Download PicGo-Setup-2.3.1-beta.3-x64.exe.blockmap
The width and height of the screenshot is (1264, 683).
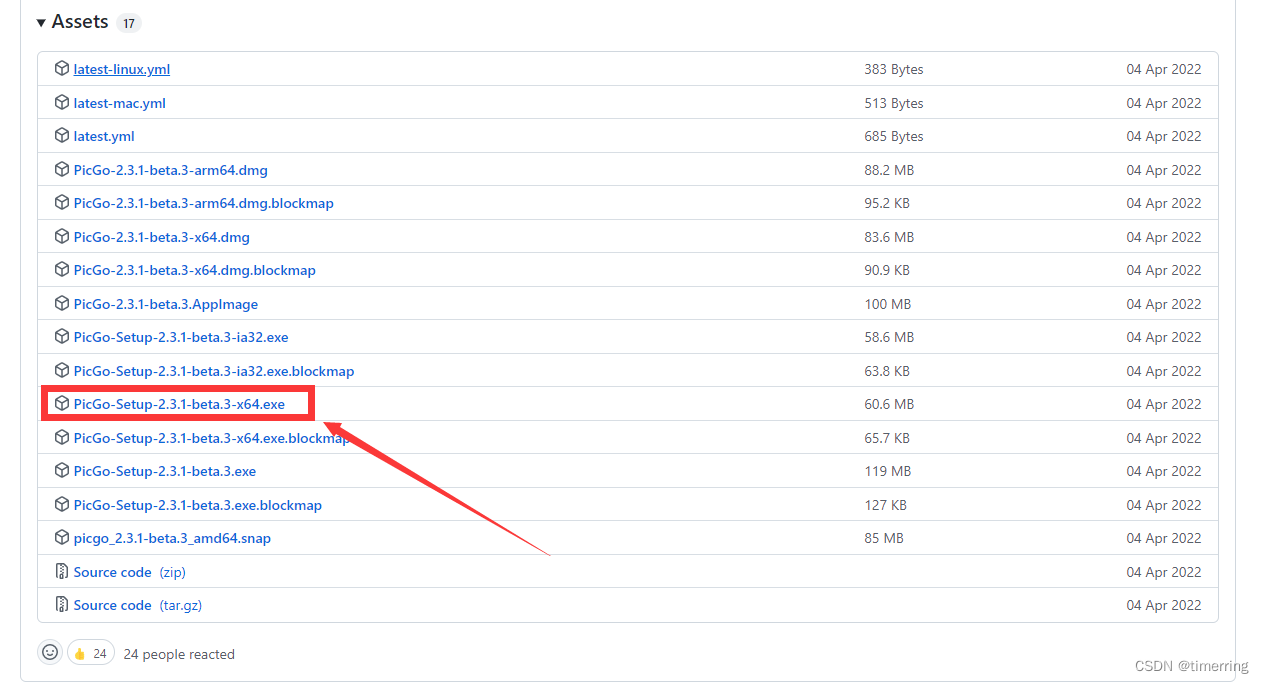(x=212, y=438)
